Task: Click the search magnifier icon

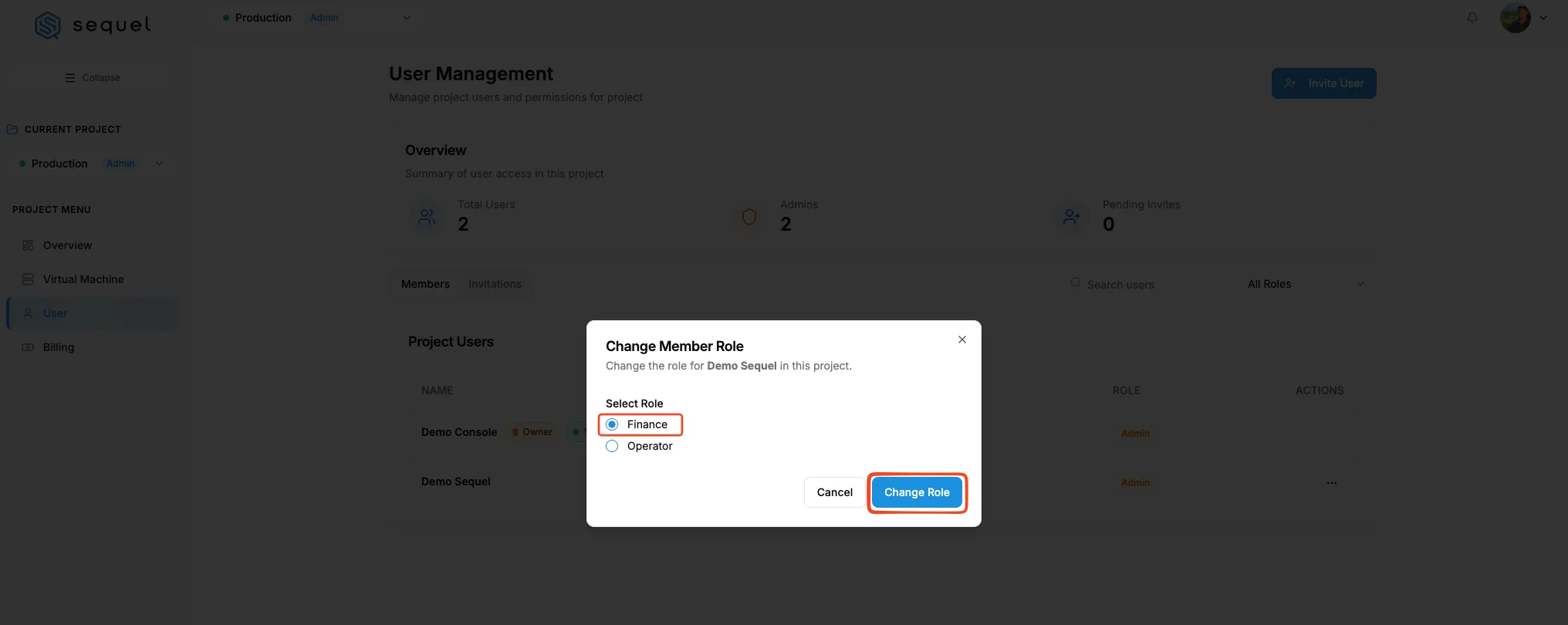Action: pos(1076,283)
